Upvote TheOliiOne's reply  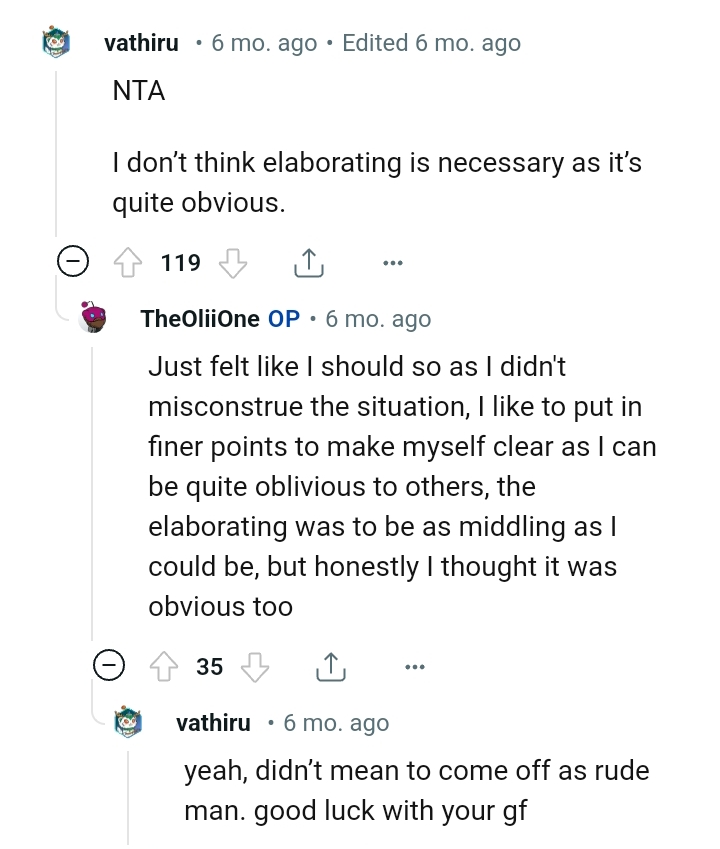(165, 665)
